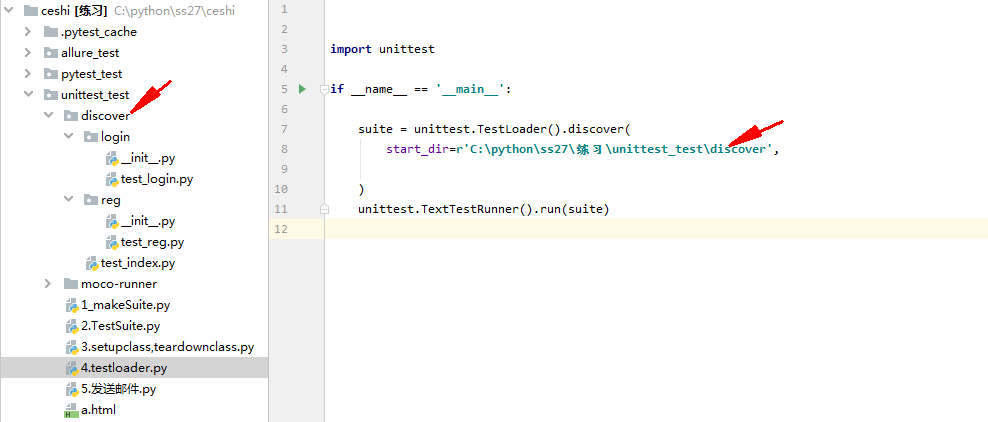Expand the .pytest_cache folder chevron
Viewport: 988px width, 422px height.
pos(28,31)
